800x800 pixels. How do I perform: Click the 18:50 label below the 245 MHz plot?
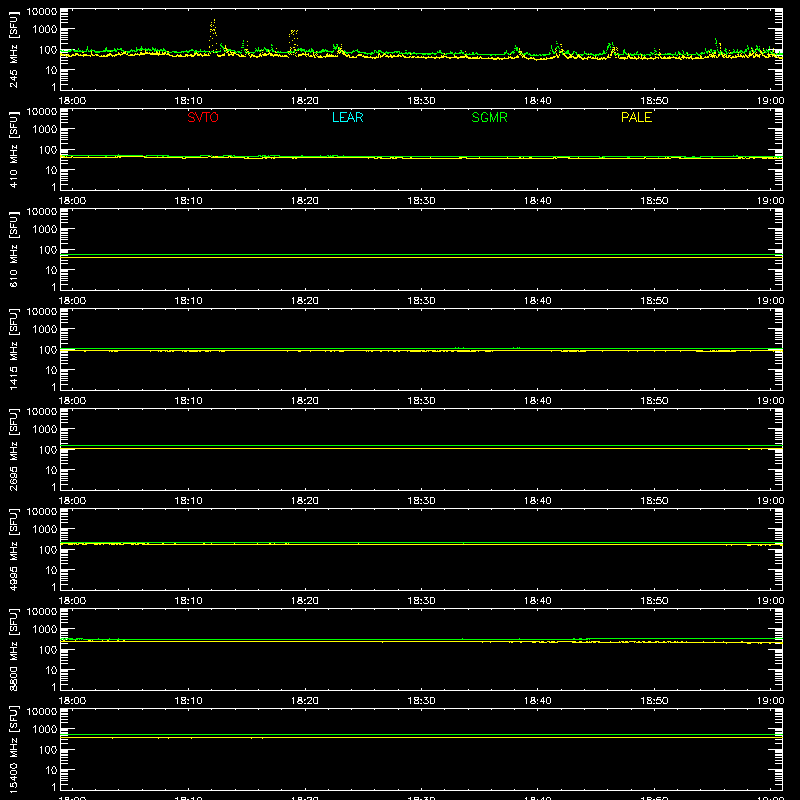click(x=654, y=101)
